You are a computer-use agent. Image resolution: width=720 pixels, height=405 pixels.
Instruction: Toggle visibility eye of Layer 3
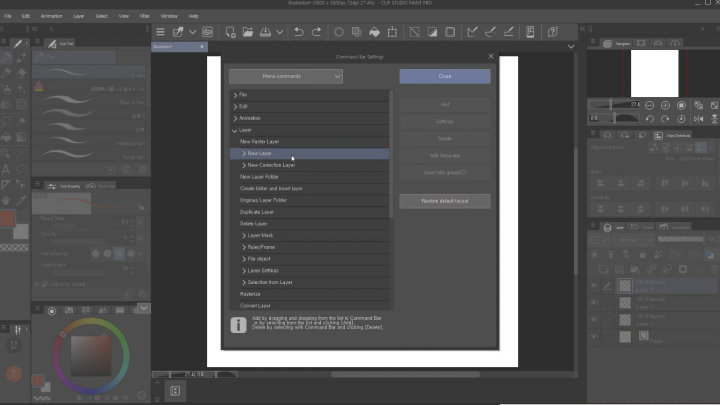click(x=594, y=286)
